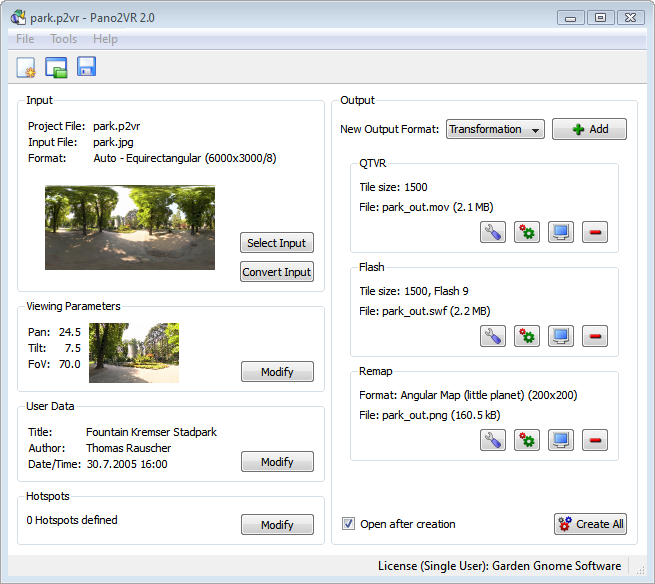
Task: Open Flash output settings wrench icon
Action: [493, 336]
